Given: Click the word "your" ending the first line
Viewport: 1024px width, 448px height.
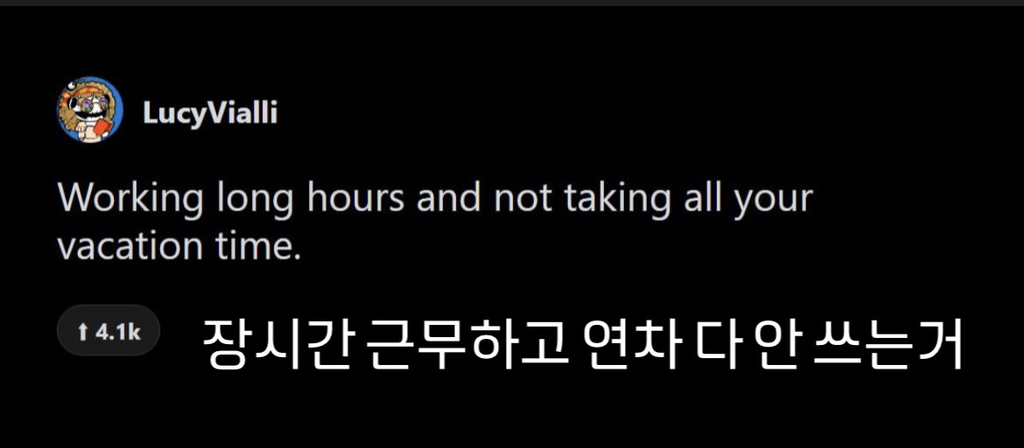Looking at the screenshot, I should (x=772, y=199).
